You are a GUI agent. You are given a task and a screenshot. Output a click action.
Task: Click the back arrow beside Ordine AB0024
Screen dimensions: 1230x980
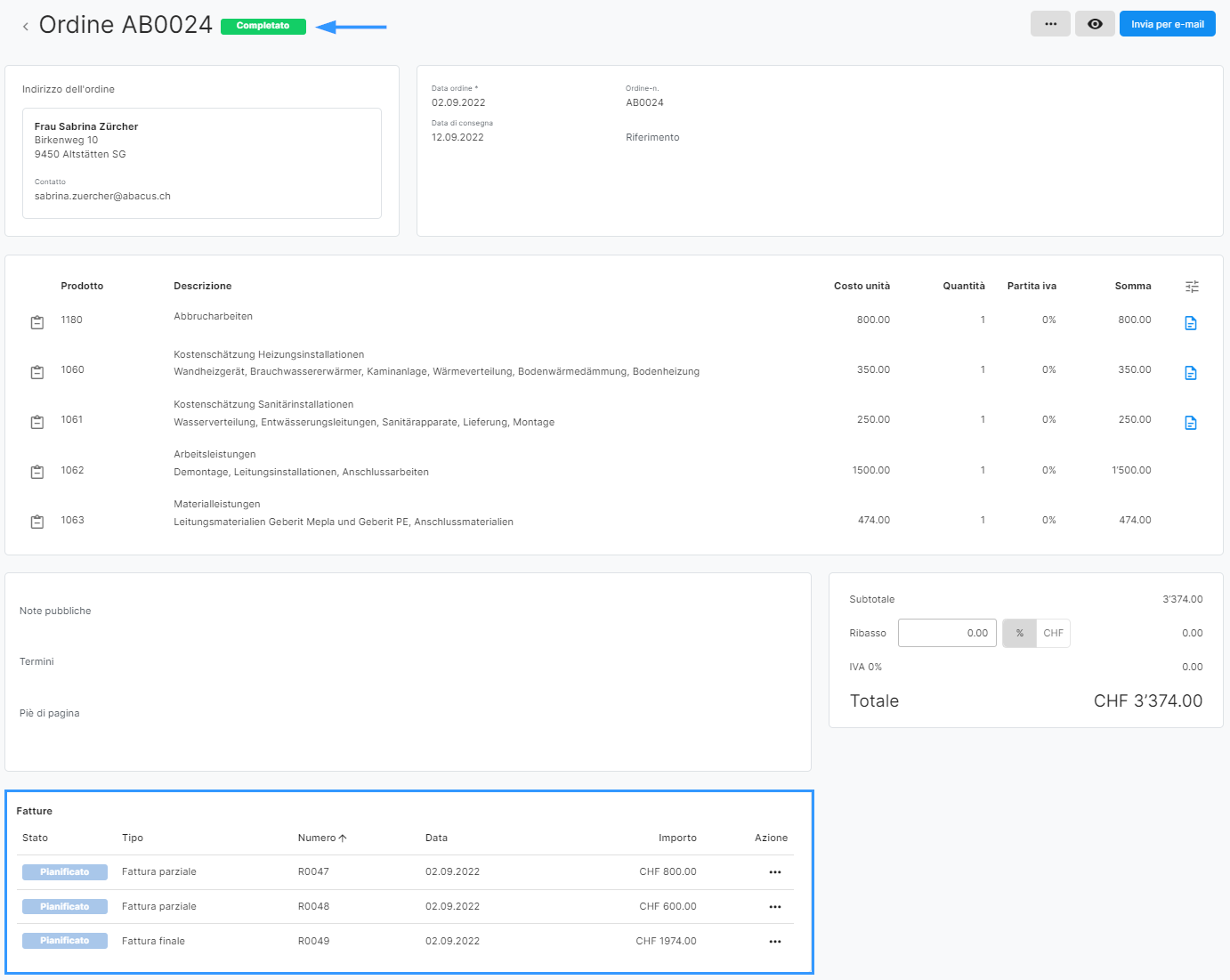point(26,27)
